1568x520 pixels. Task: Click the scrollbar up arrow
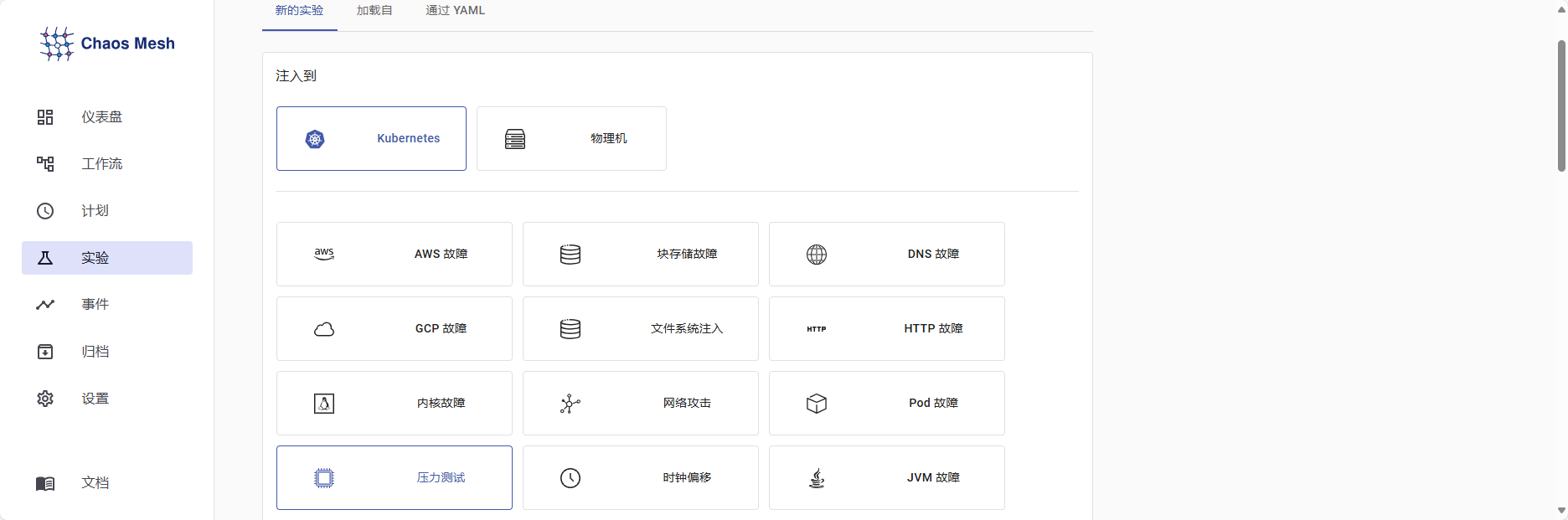[x=1561, y=10]
